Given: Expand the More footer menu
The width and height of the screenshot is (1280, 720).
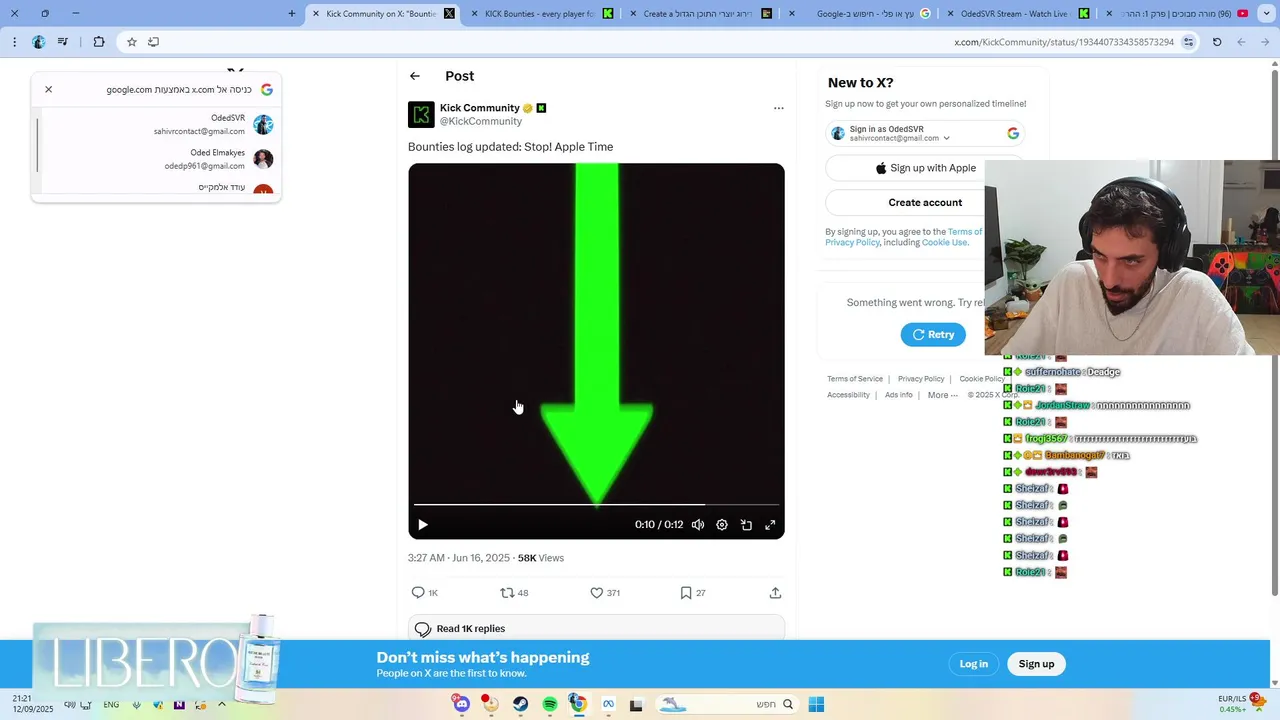Looking at the screenshot, I should tap(943, 395).
